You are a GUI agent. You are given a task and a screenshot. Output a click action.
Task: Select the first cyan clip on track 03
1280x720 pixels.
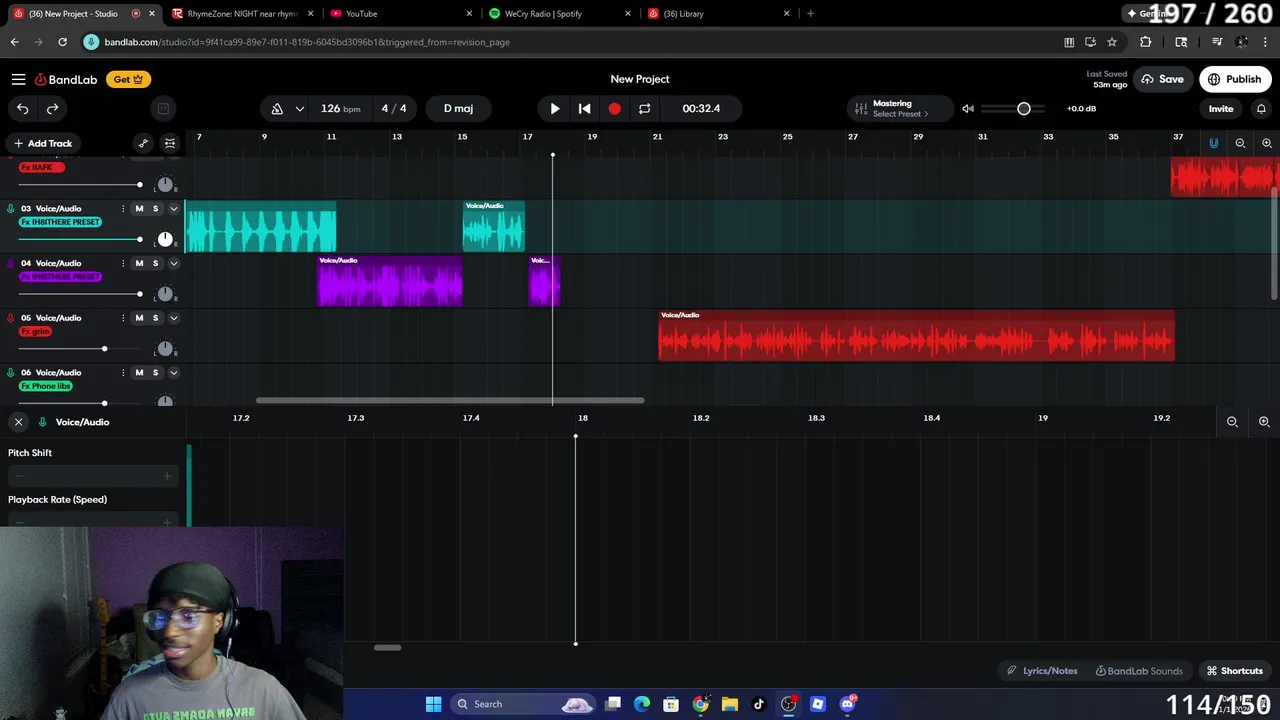[261, 227]
